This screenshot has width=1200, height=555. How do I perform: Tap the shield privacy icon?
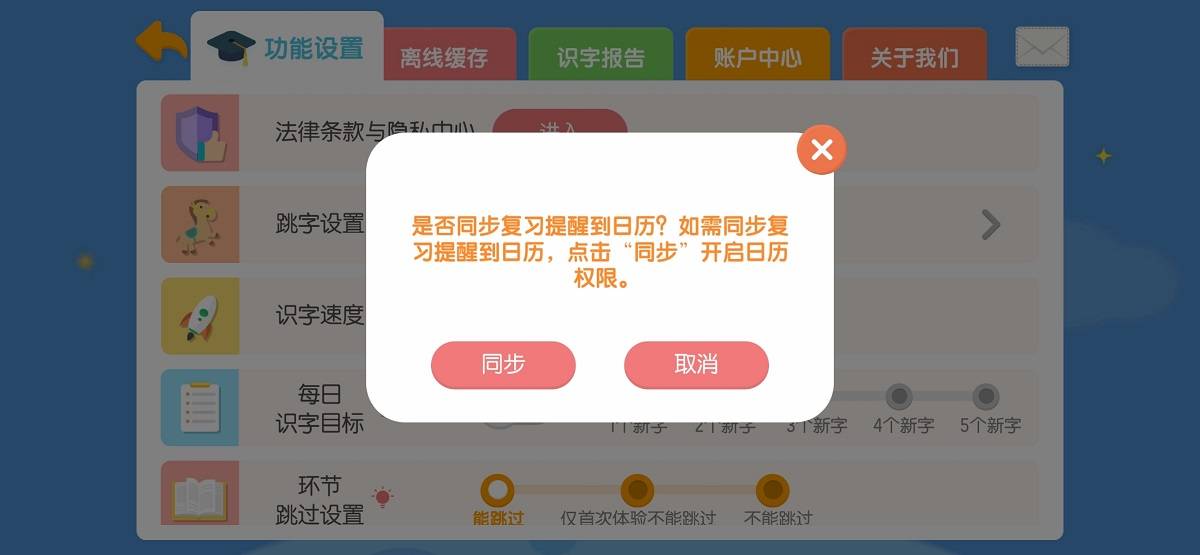(x=200, y=133)
